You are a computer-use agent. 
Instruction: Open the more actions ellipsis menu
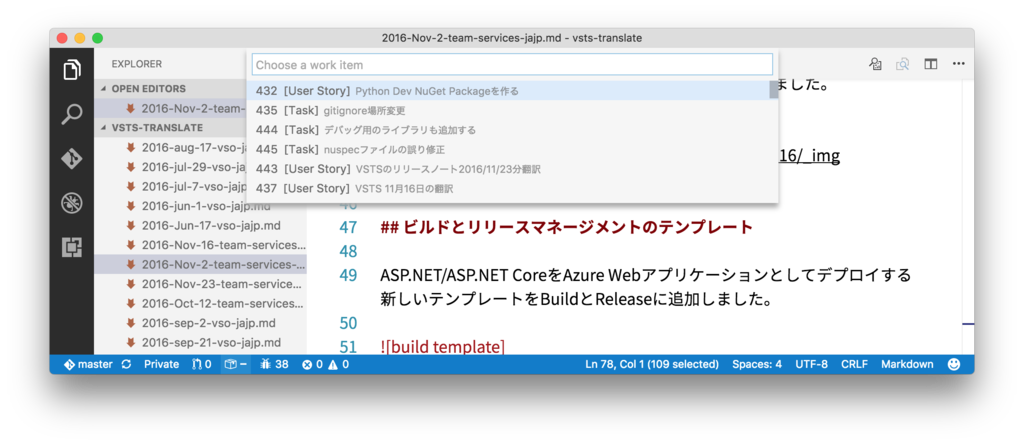959,64
